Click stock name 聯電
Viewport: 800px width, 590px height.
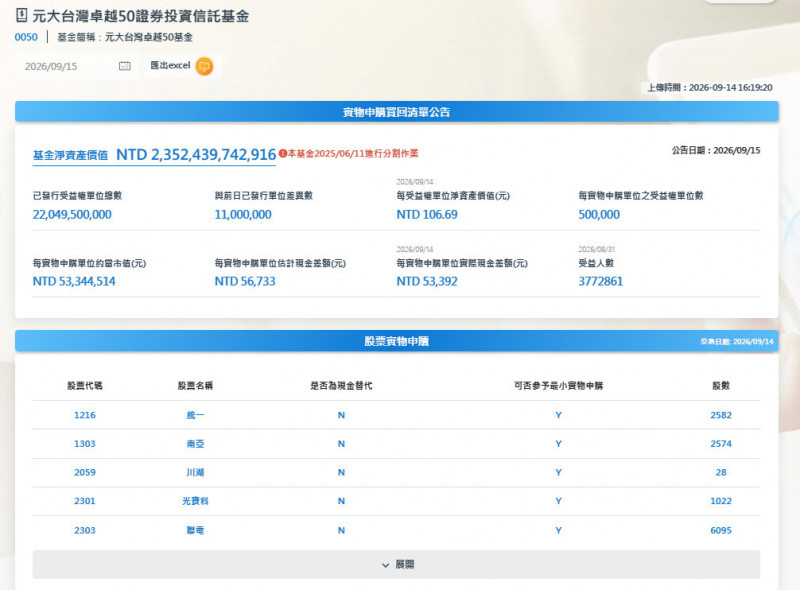click(x=195, y=530)
